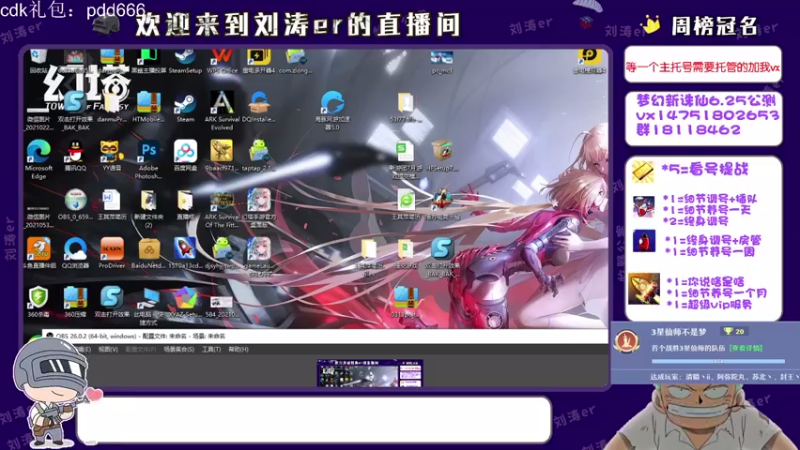Open the HFSetup box installer icon

click(442, 156)
